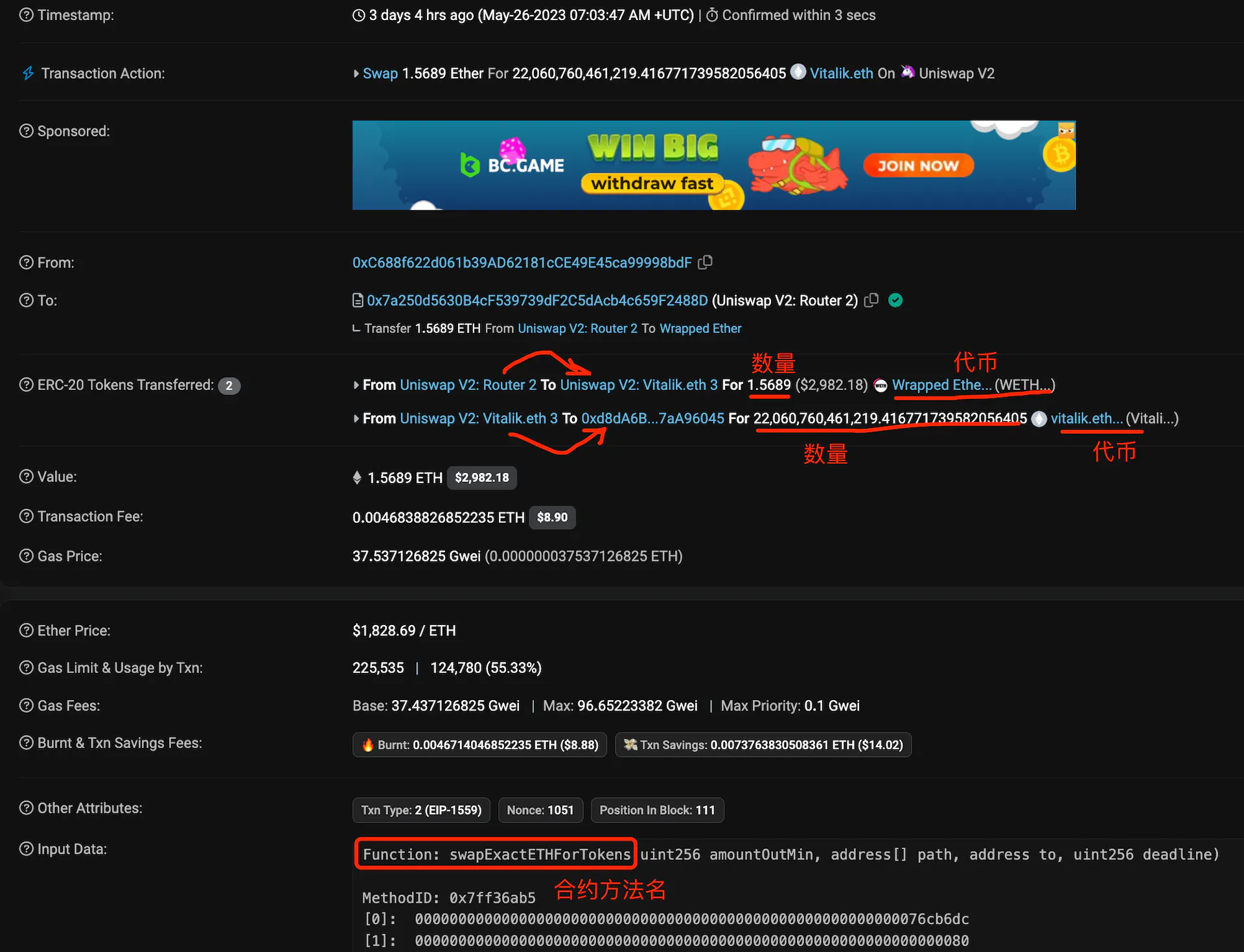
Task: Open the Swap link in Transaction Action
Action: [380, 74]
